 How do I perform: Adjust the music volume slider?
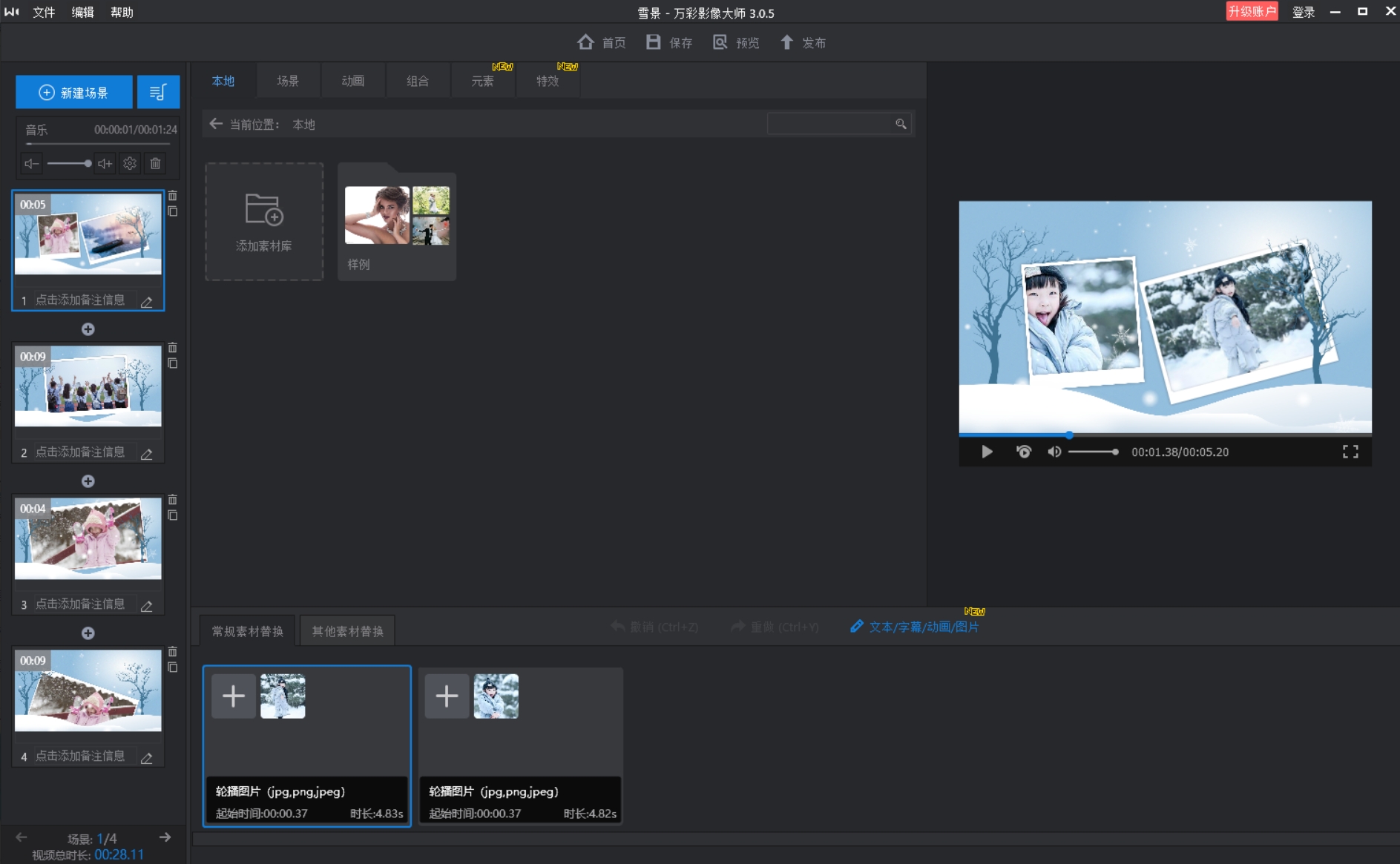pos(68,163)
